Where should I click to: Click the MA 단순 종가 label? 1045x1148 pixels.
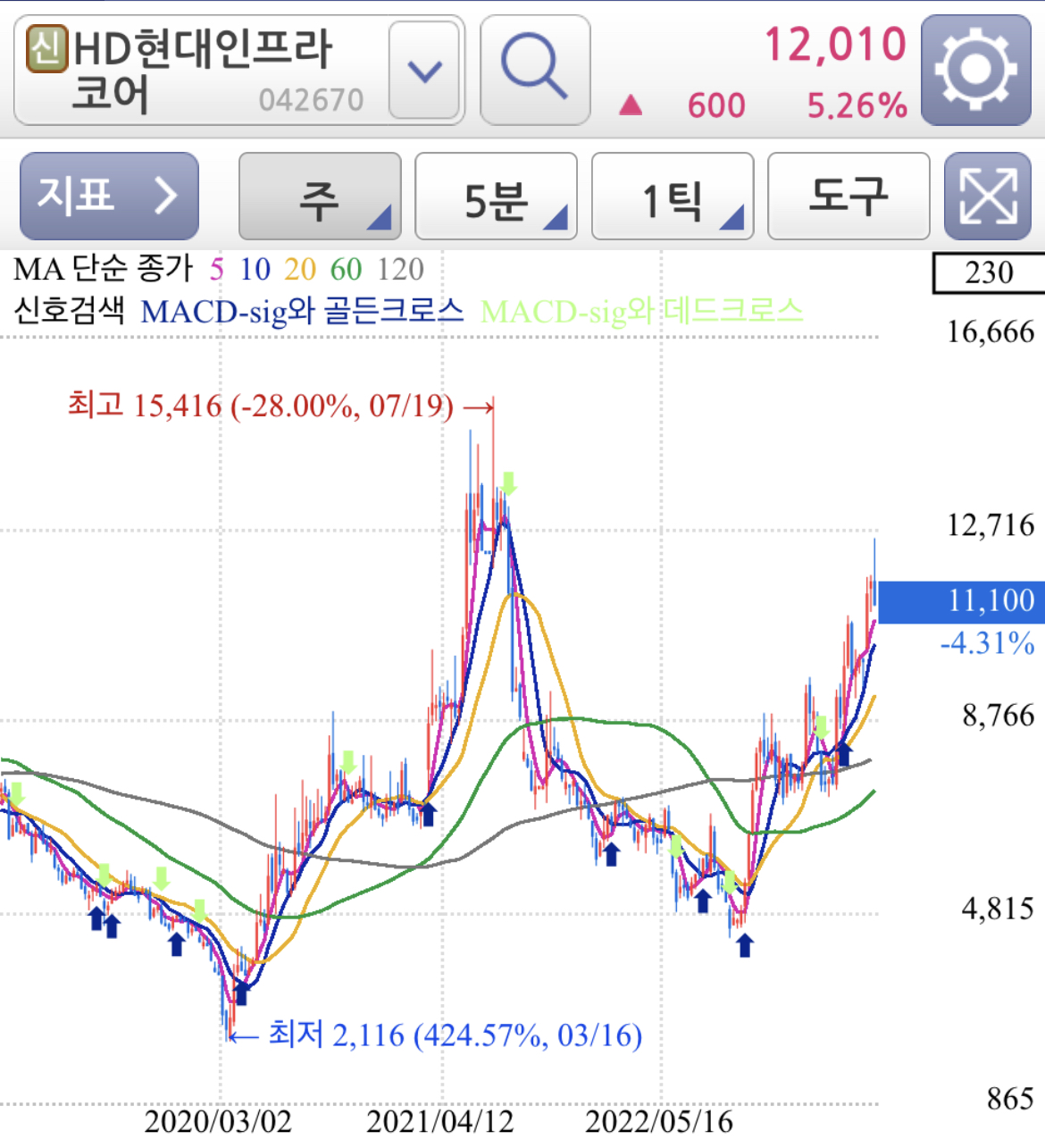click(x=103, y=269)
